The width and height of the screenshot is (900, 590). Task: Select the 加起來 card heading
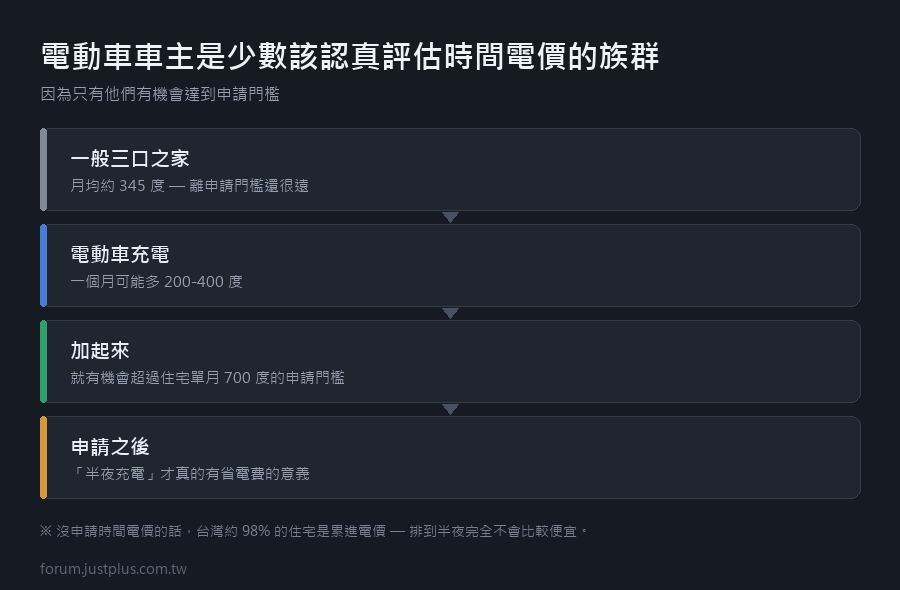point(100,351)
